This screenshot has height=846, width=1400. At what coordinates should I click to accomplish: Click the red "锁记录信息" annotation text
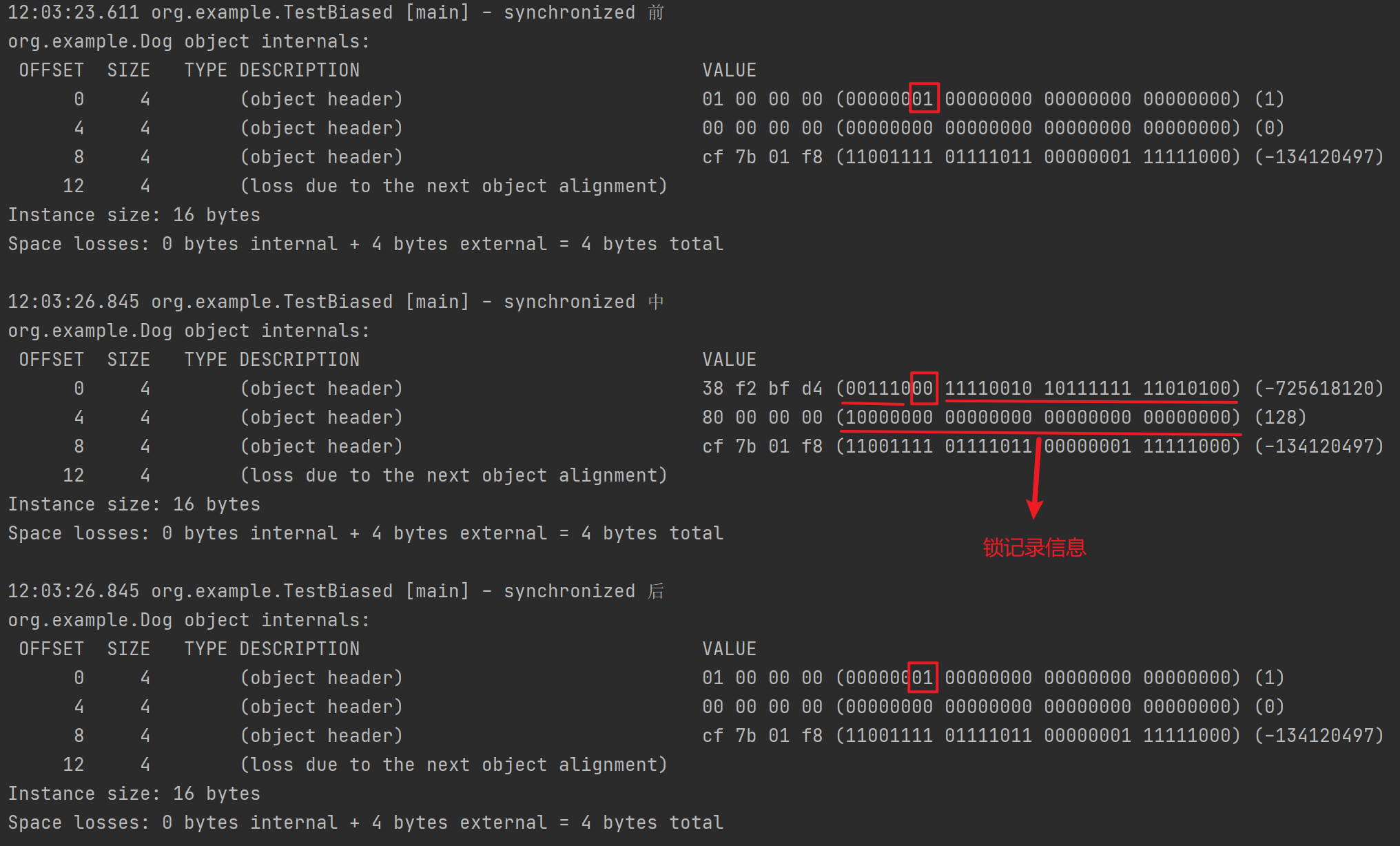(1033, 548)
